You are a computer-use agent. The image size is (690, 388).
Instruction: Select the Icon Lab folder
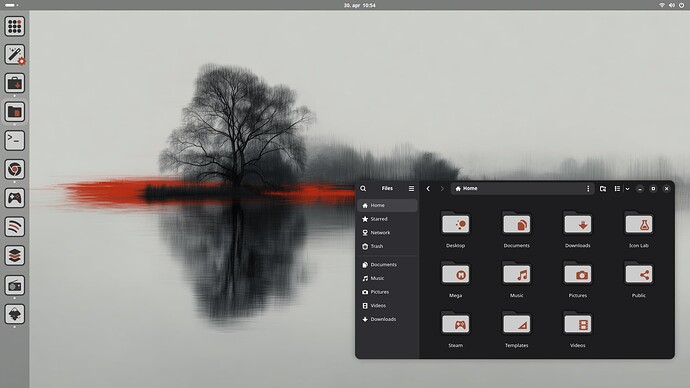pos(639,223)
